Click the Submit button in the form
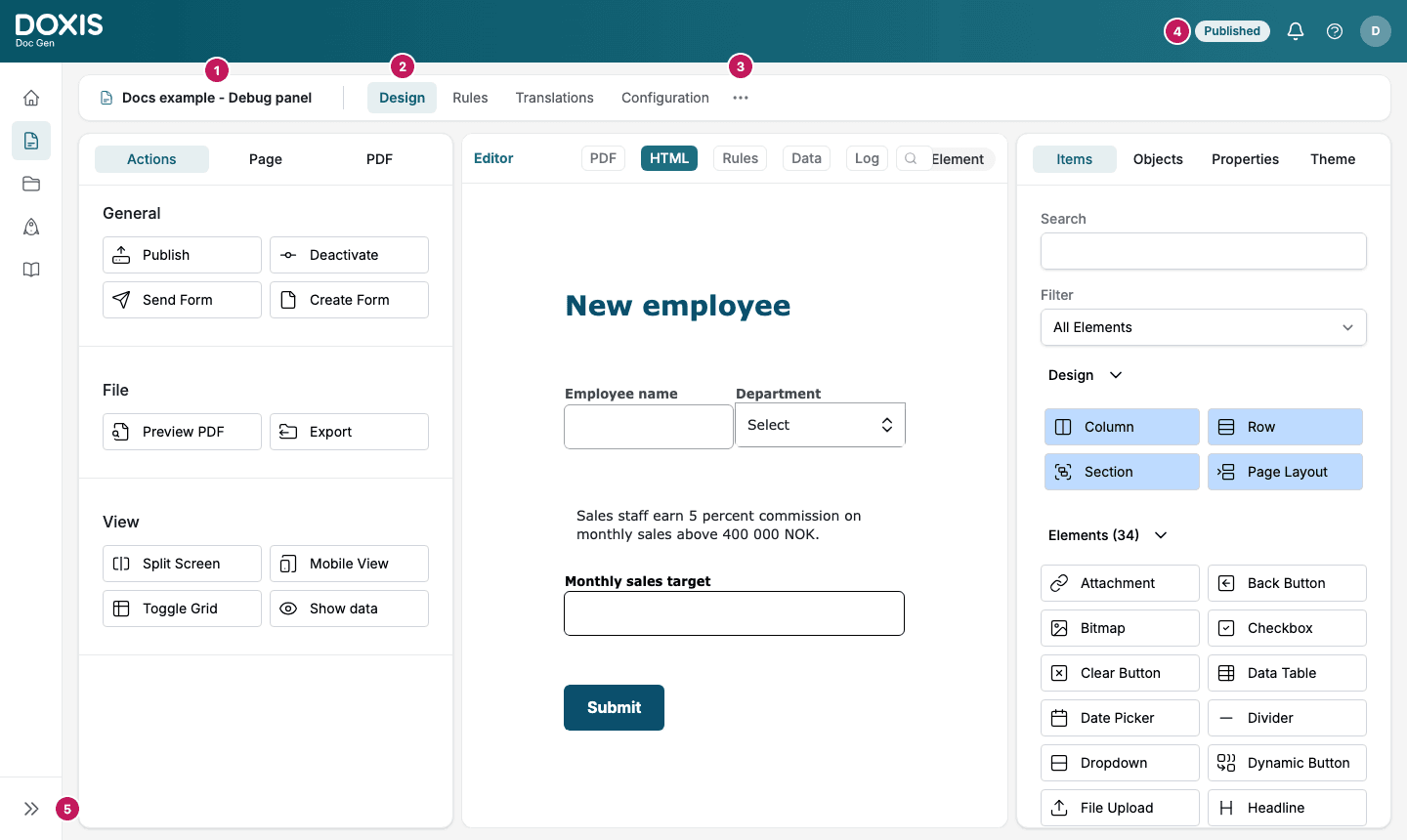This screenshot has height=840, width=1407. [x=614, y=707]
